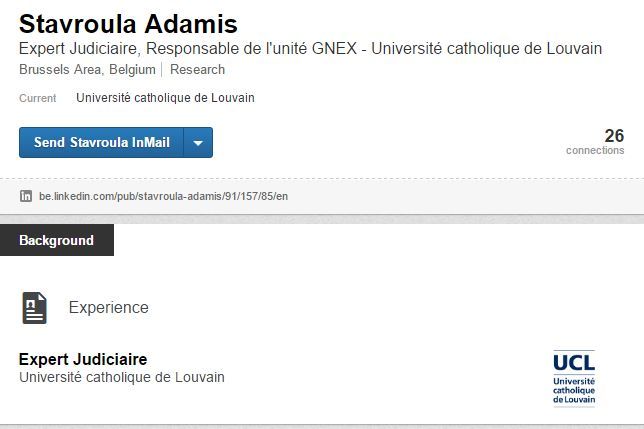Viewport: 644px width, 429px height.
Task: Click Université catholique de Louvain next to Current
Action: (165, 98)
